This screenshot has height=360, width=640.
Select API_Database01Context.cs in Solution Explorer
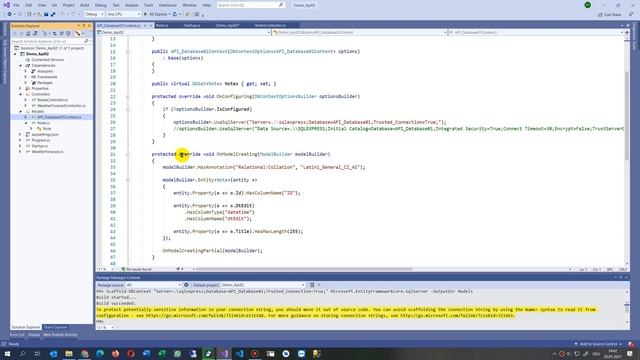pyautogui.click(x=59, y=117)
